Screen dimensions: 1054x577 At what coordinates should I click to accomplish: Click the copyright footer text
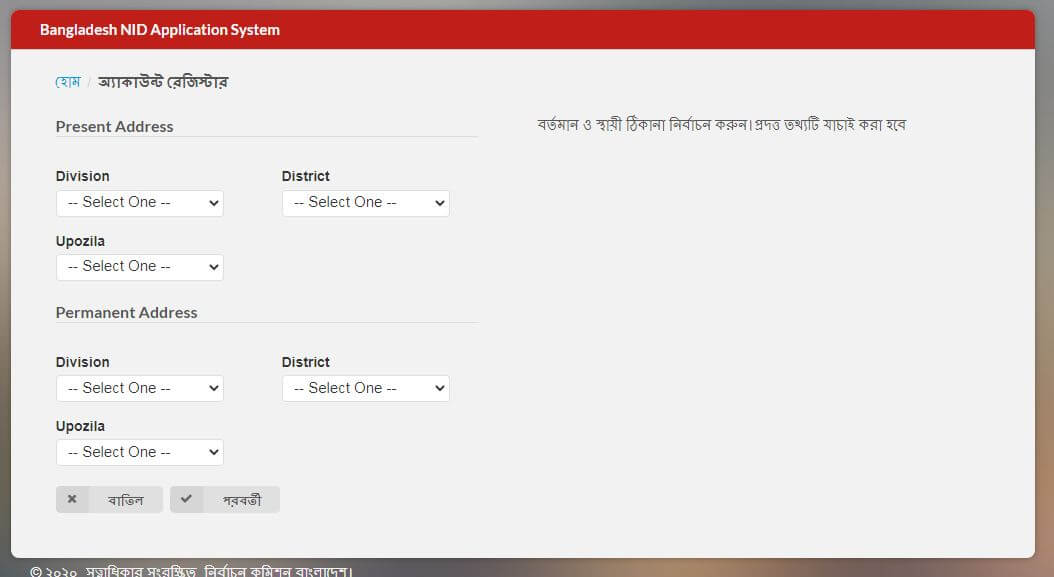(191, 572)
